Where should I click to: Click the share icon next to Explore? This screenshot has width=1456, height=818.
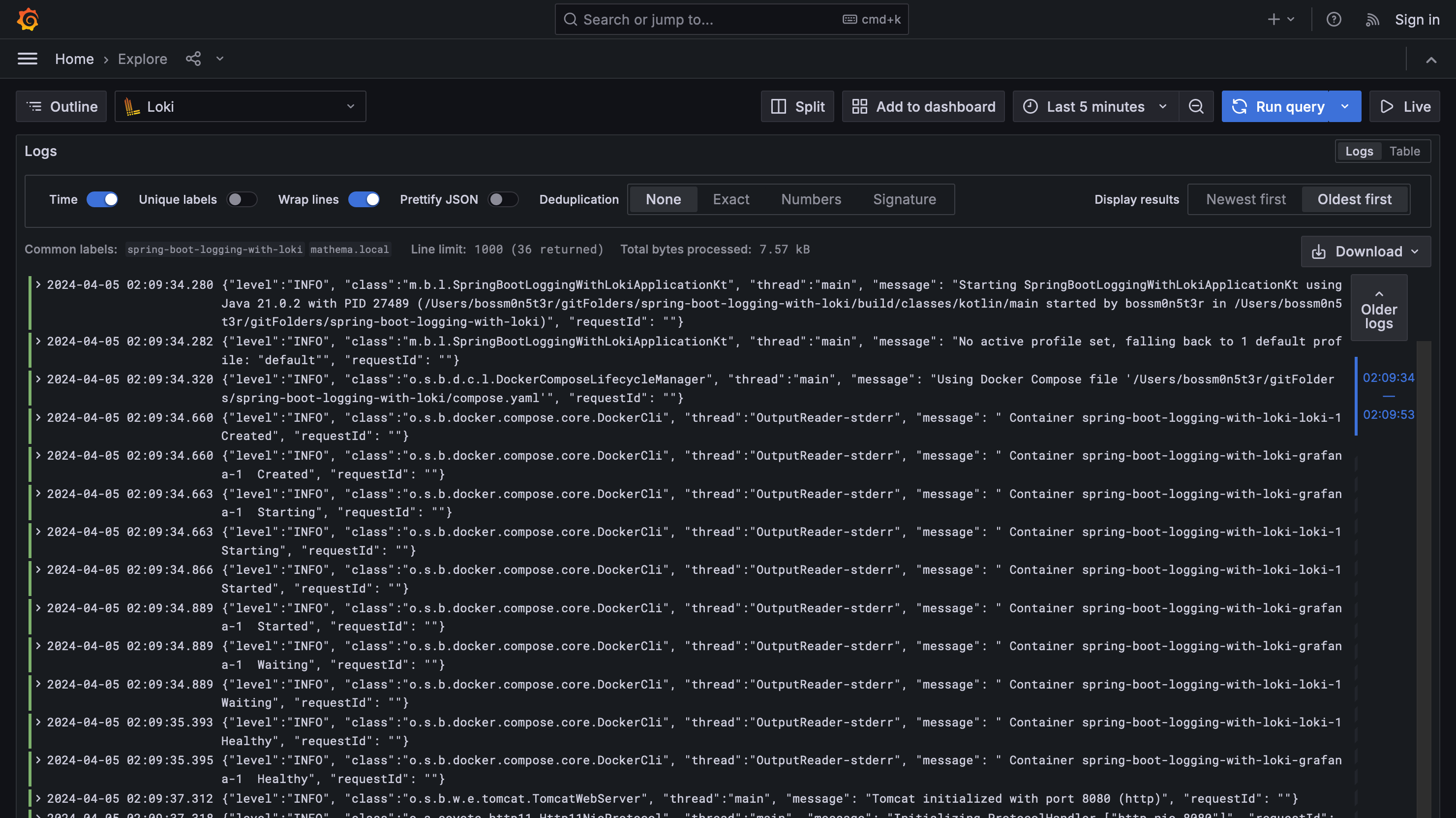tap(193, 59)
